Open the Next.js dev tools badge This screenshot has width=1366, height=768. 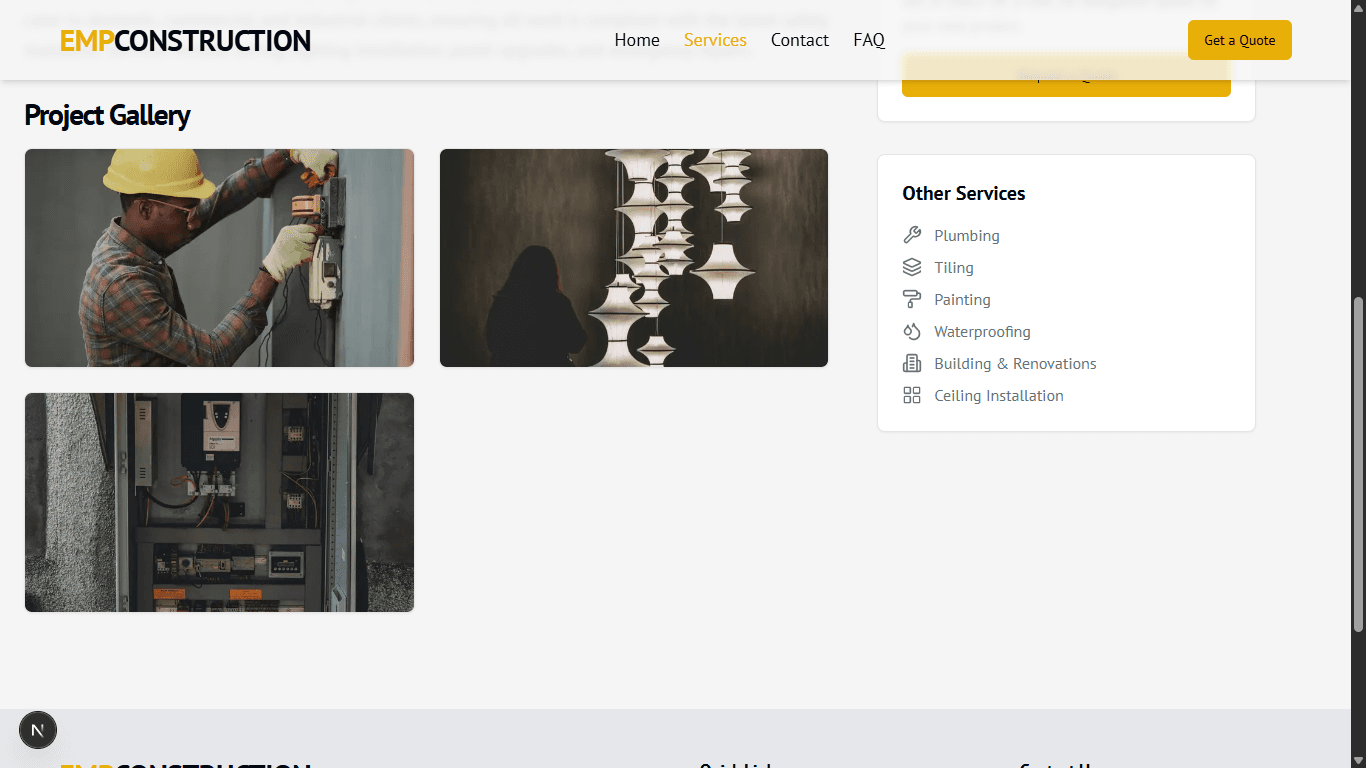pos(38,730)
